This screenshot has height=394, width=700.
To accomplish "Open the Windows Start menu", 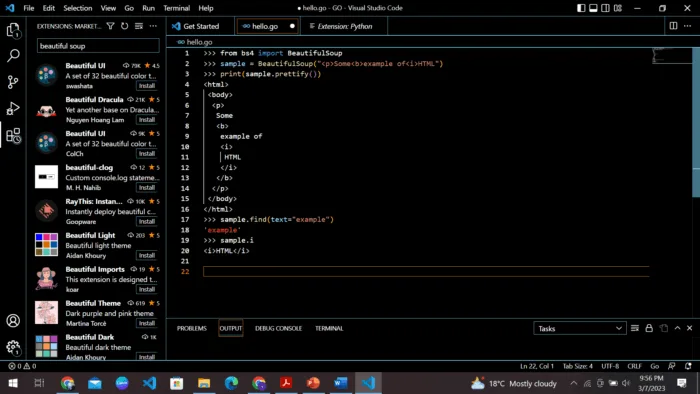I will coord(13,383).
